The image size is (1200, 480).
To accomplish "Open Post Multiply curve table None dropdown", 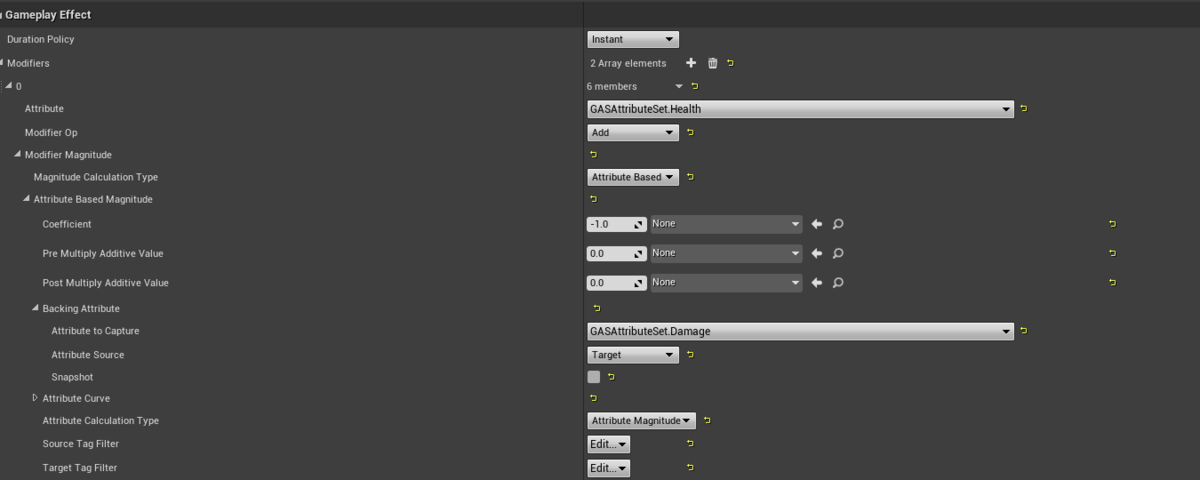I will pos(726,283).
